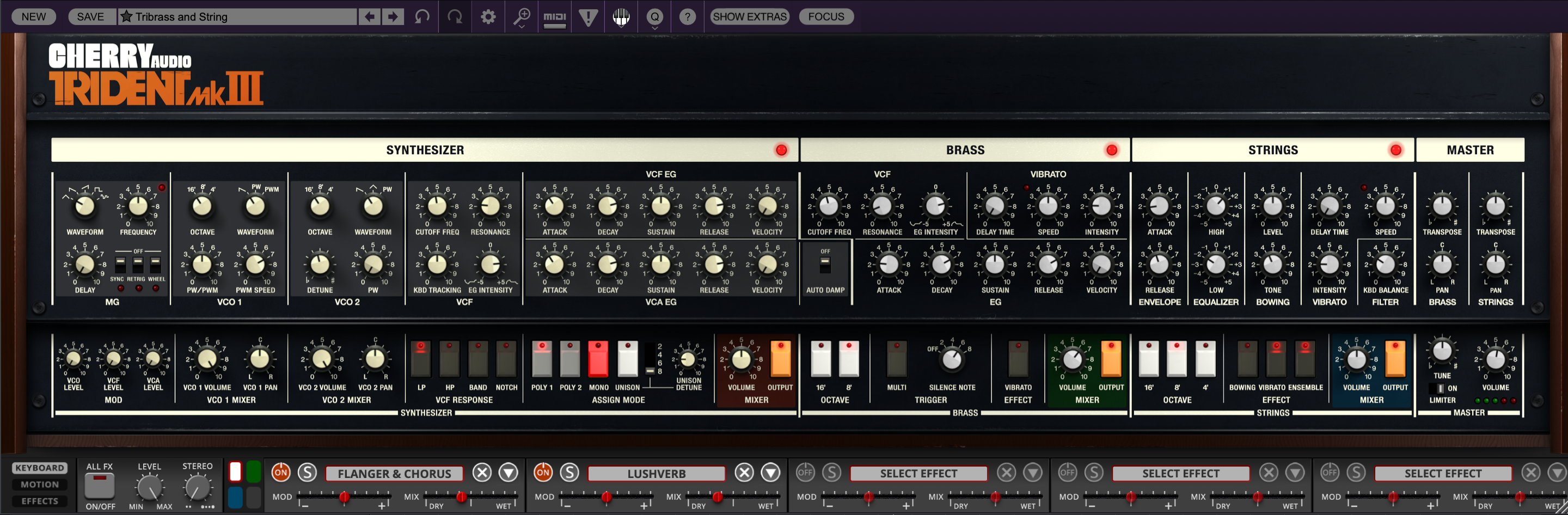Click the SHOW EXTRAS button
Image resolution: width=1568 pixels, height=515 pixels.
pyautogui.click(x=749, y=17)
